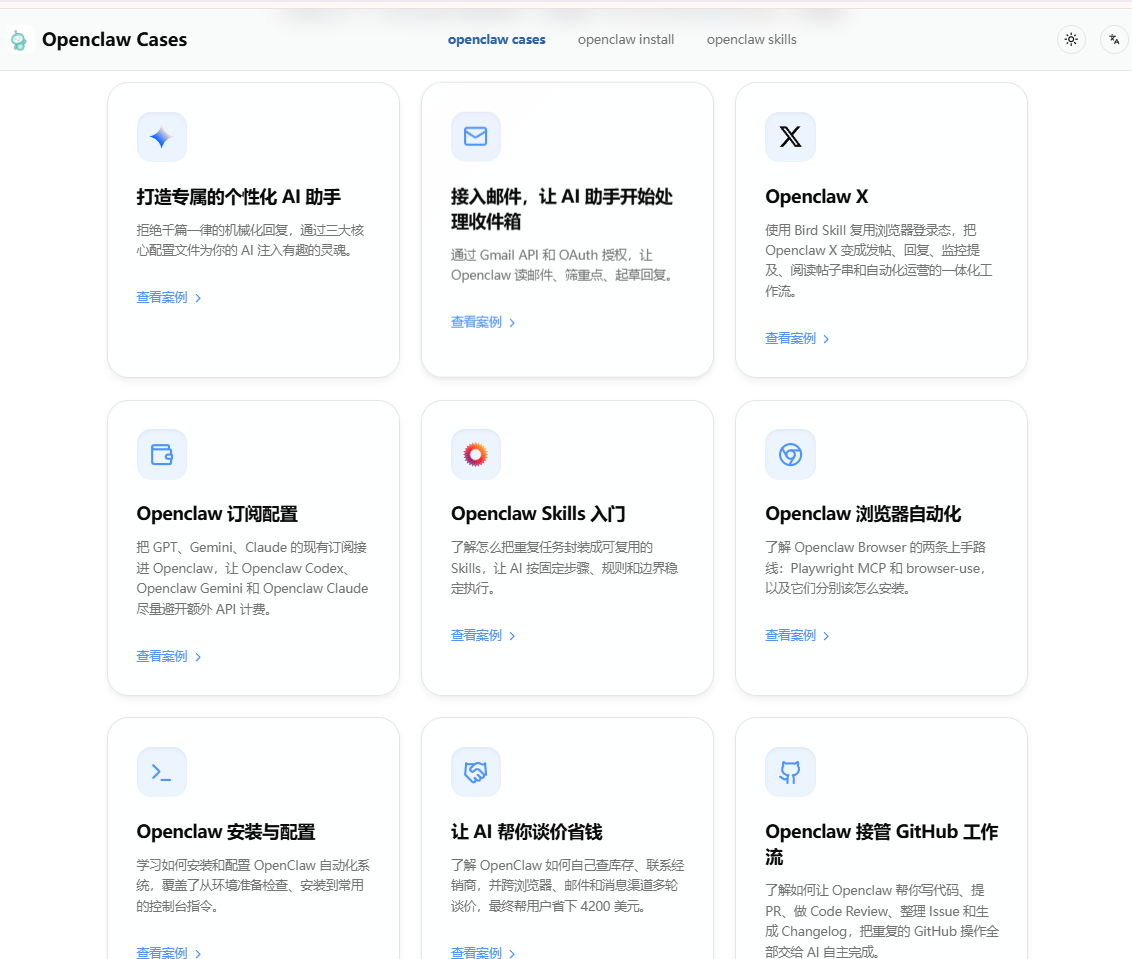Click the chevron after 查看案例 on 浏览器自动化 card
This screenshot has width=1132, height=959.
coord(826,636)
